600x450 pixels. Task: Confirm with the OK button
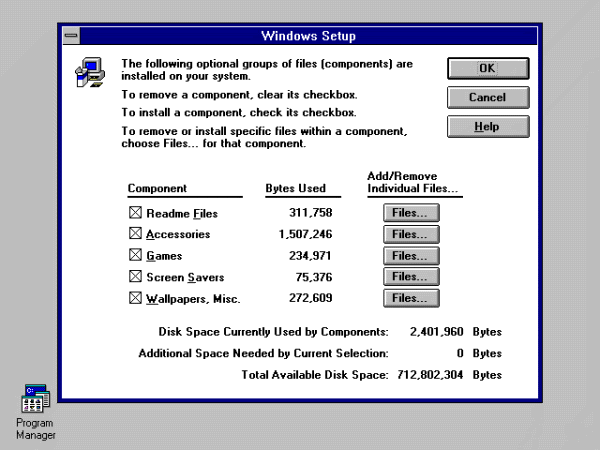pos(488,68)
